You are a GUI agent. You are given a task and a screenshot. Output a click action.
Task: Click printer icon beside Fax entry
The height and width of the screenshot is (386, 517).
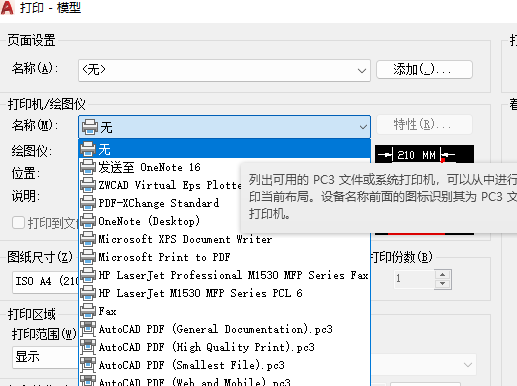[x=88, y=311]
